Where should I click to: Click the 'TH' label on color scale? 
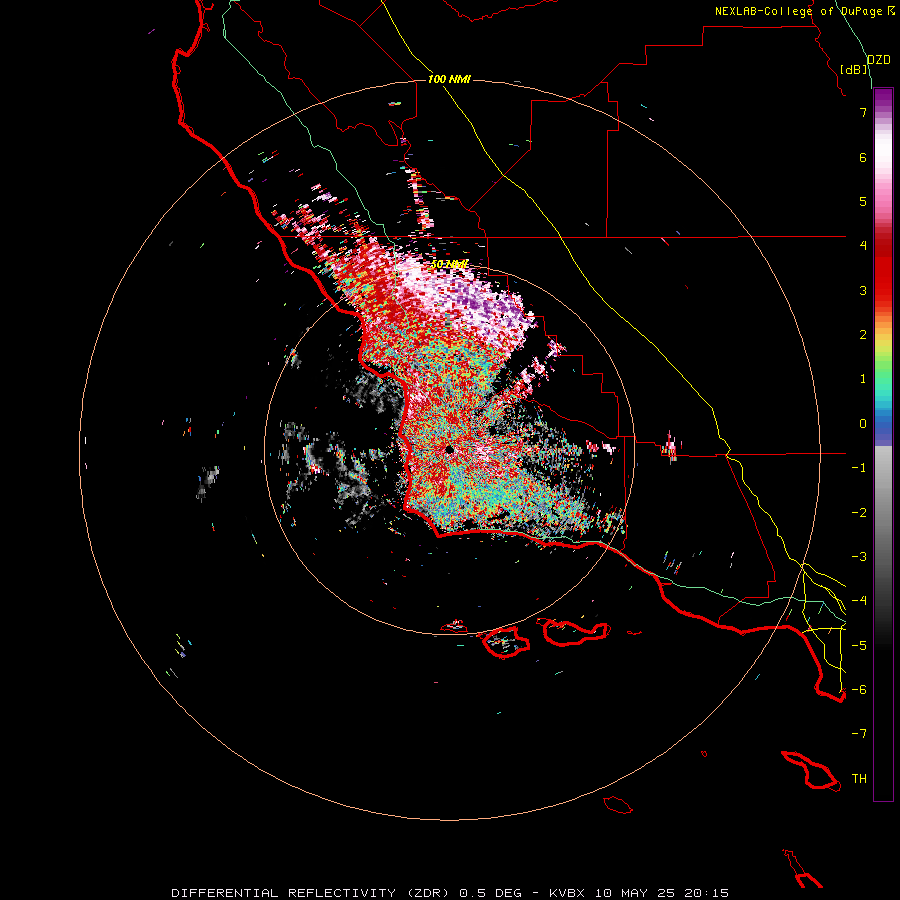[x=859, y=779]
